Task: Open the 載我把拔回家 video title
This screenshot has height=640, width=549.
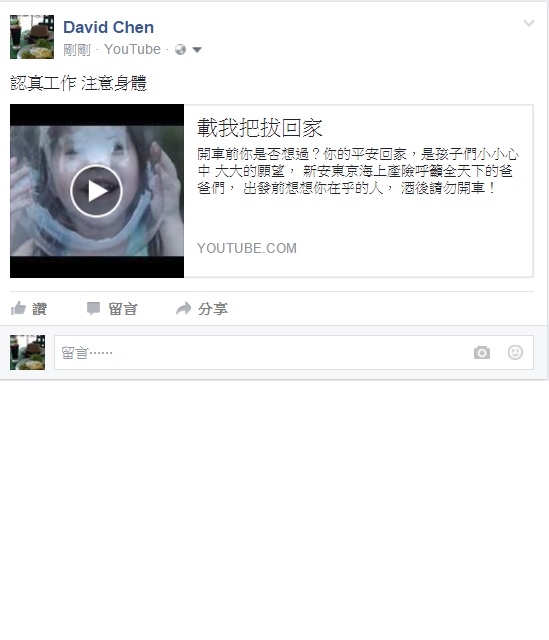Action: coord(260,128)
